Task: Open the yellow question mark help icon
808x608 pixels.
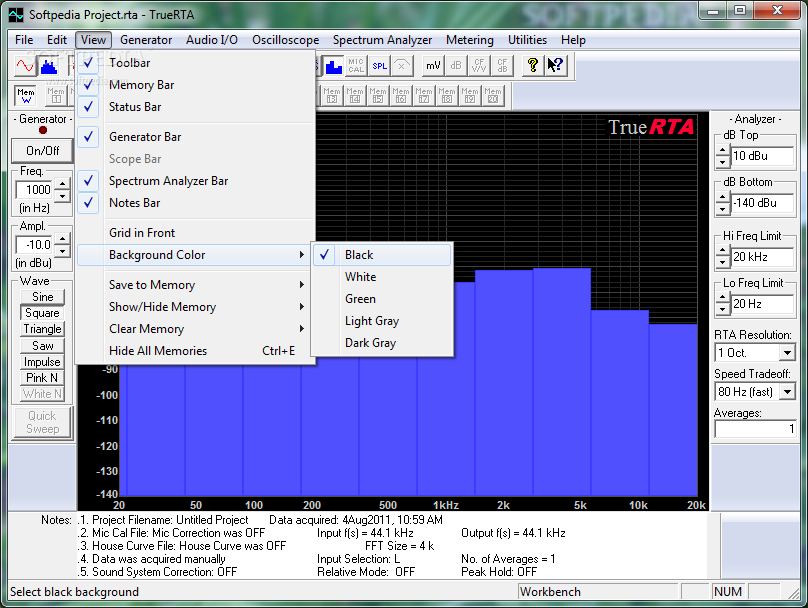Action: point(533,65)
